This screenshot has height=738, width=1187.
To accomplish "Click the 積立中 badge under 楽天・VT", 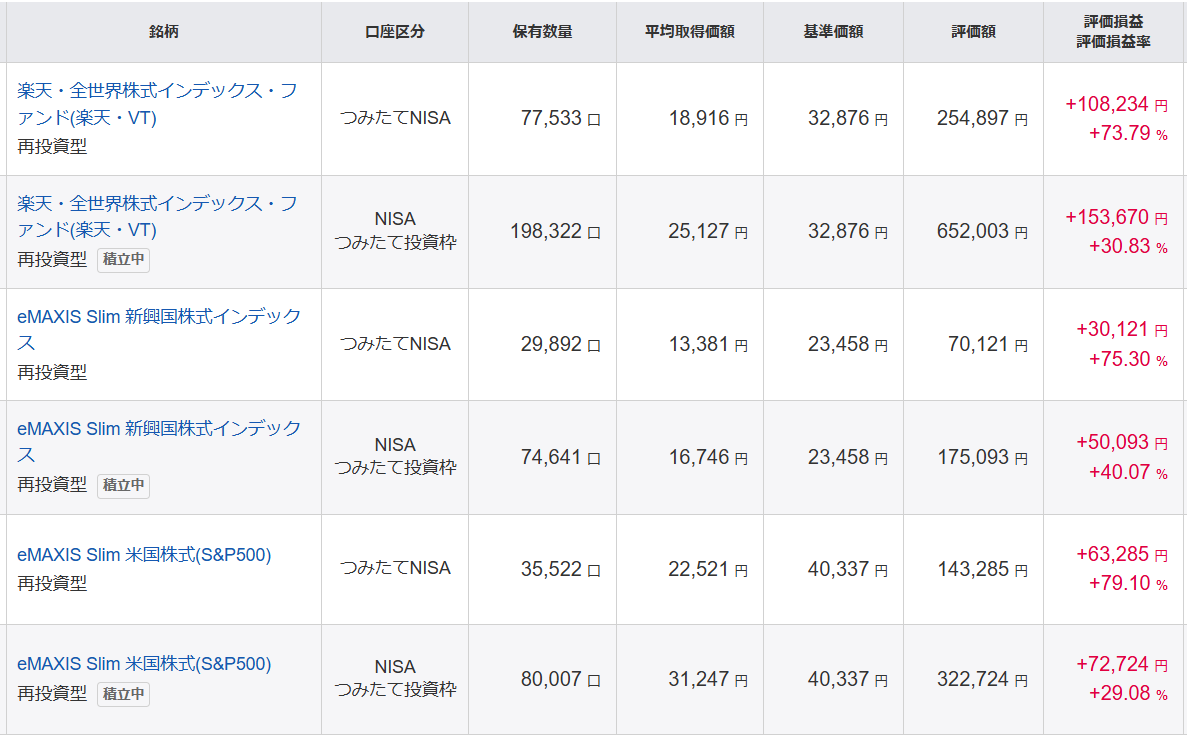I will pyautogui.click(x=124, y=260).
